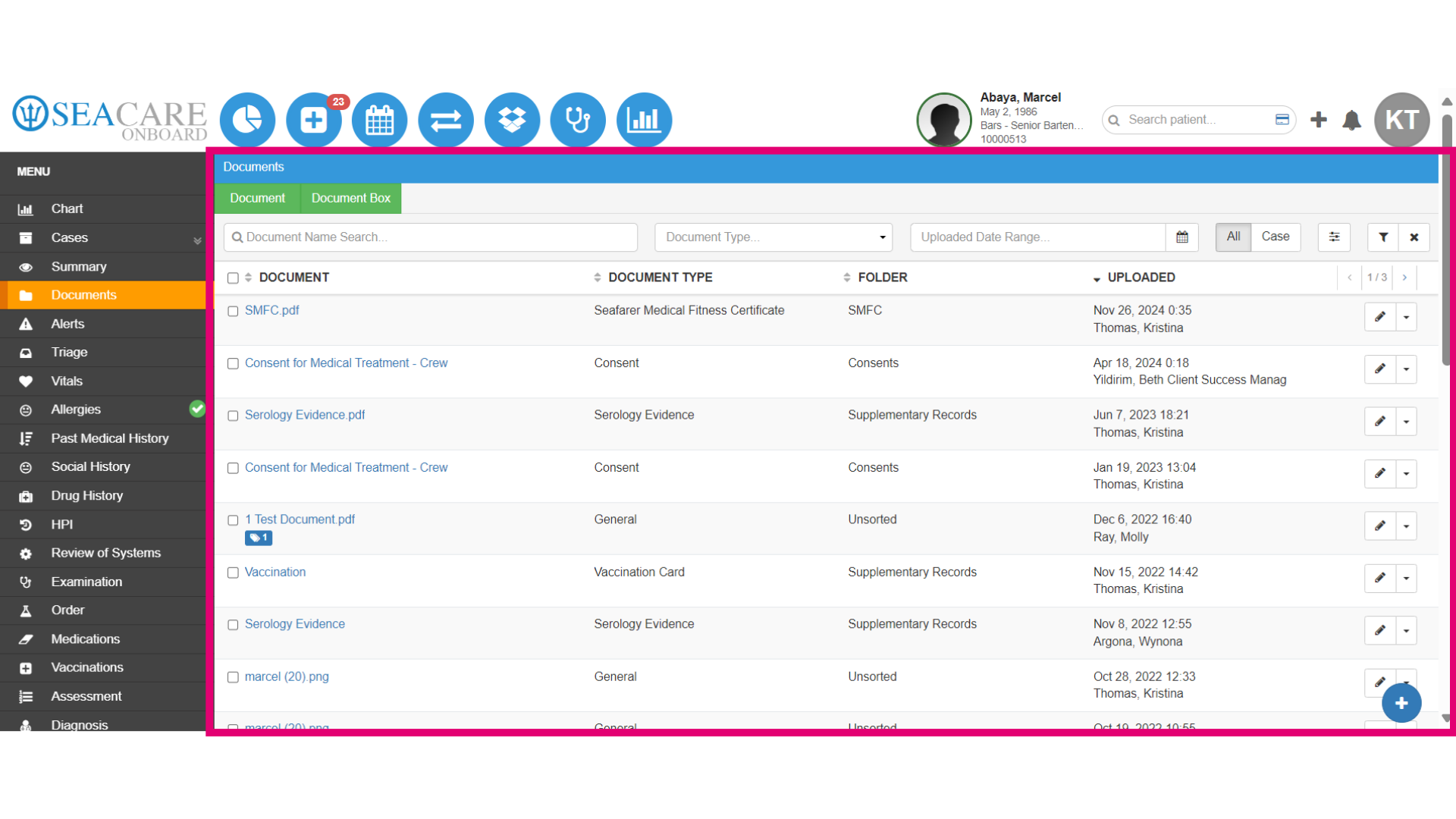This screenshot has width=1456, height=819.
Task: Open the dropdown arrow for Vaccination row
Action: click(x=1407, y=579)
